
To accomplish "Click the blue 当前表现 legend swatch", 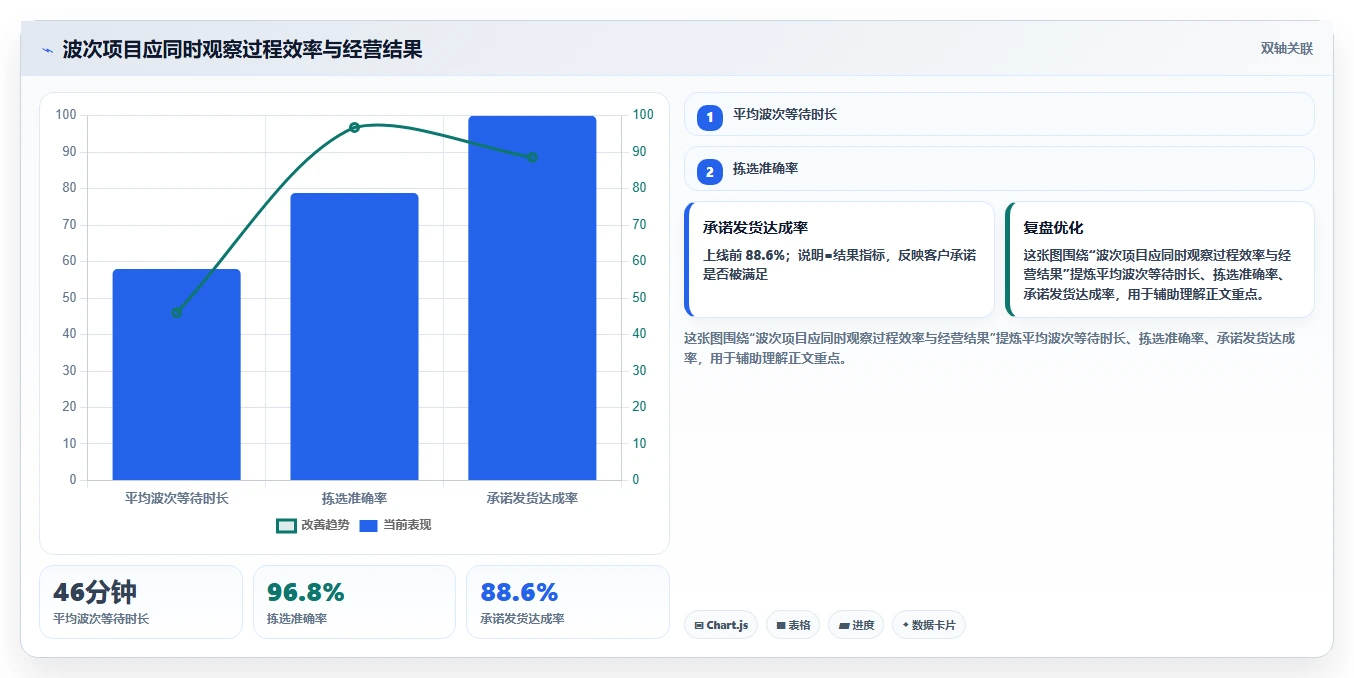I will pyautogui.click(x=368, y=525).
